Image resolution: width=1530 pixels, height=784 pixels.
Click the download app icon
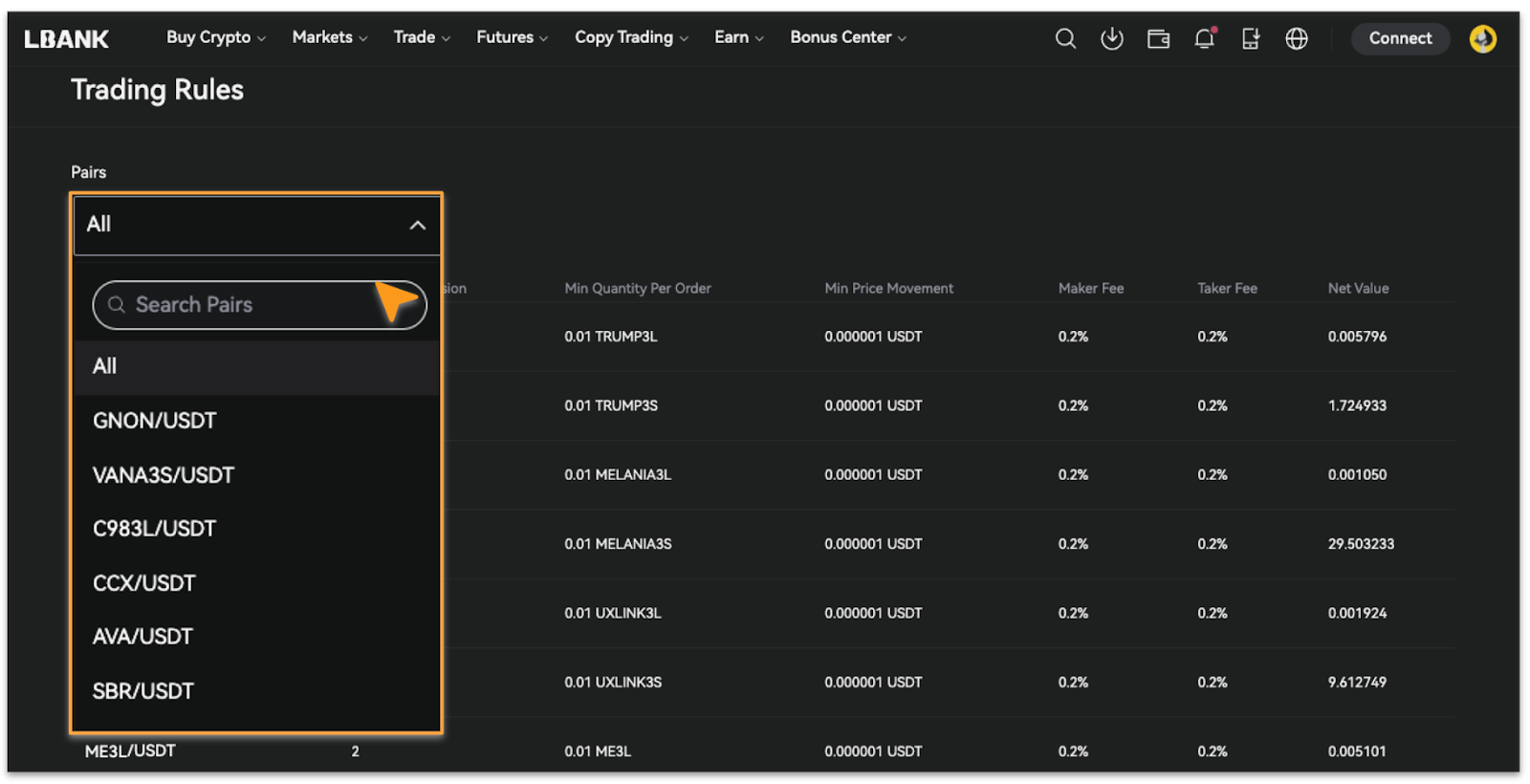coord(1112,38)
